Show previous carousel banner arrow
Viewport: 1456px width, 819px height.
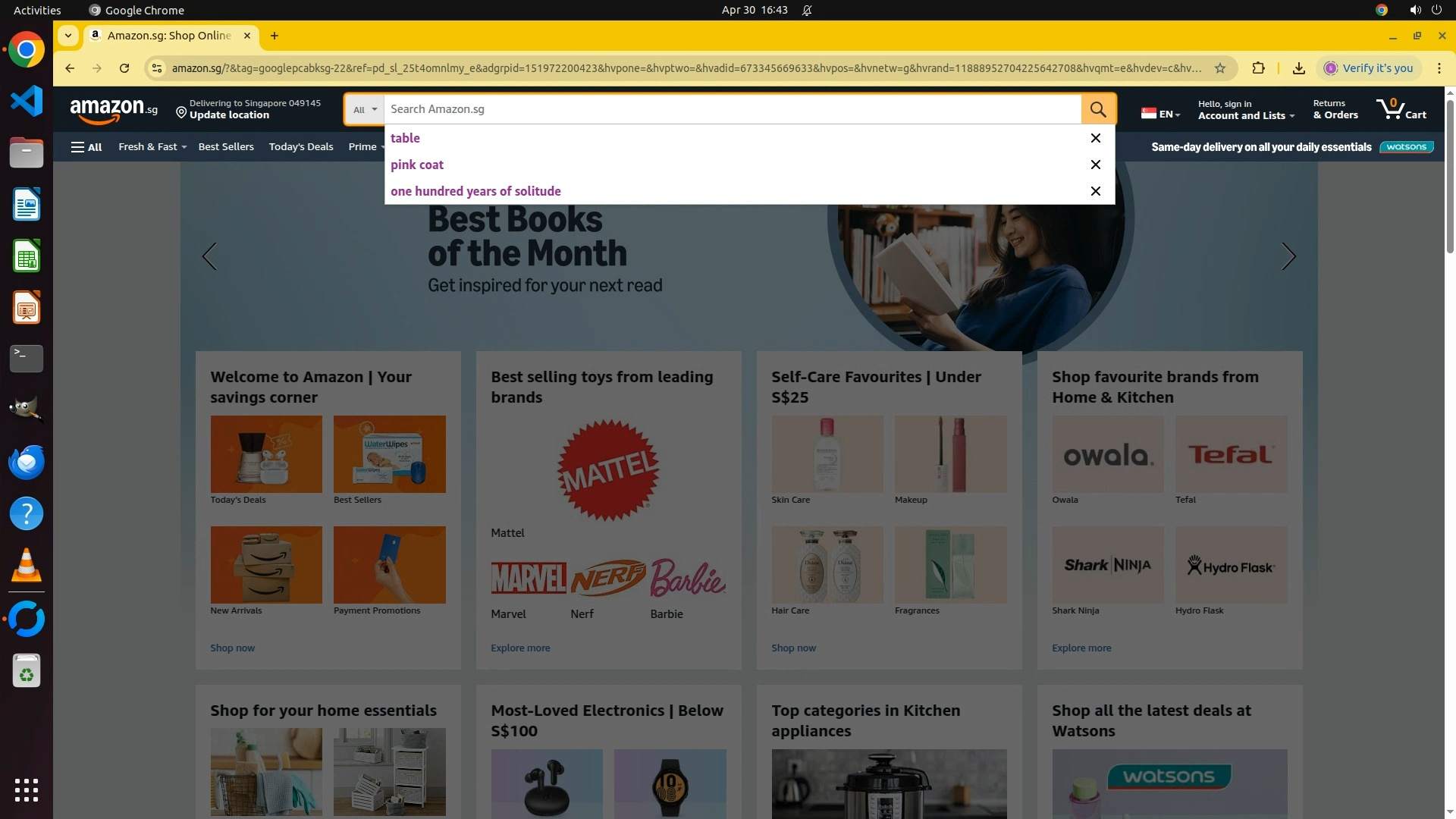pos(209,256)
